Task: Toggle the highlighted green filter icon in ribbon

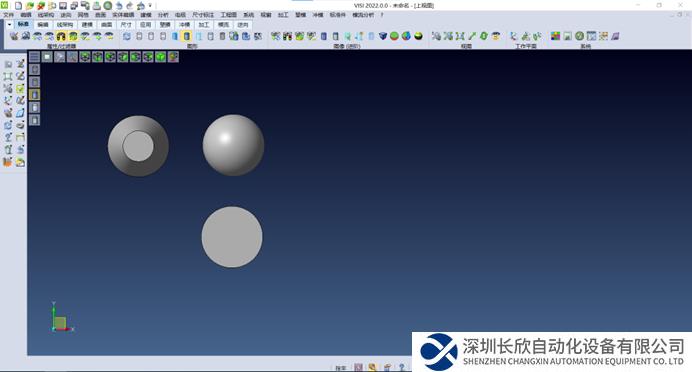Action: 73,36
